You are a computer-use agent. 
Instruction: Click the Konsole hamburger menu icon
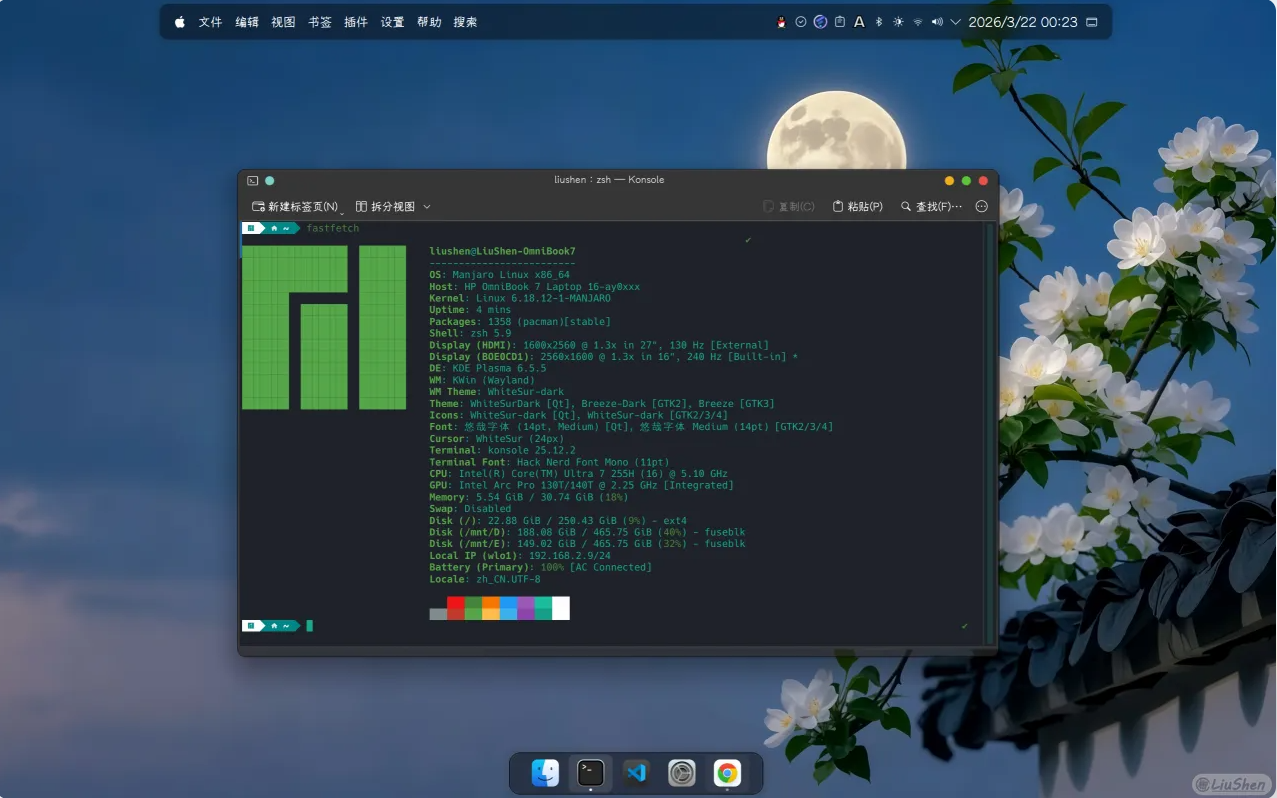[x=981, y=206]
